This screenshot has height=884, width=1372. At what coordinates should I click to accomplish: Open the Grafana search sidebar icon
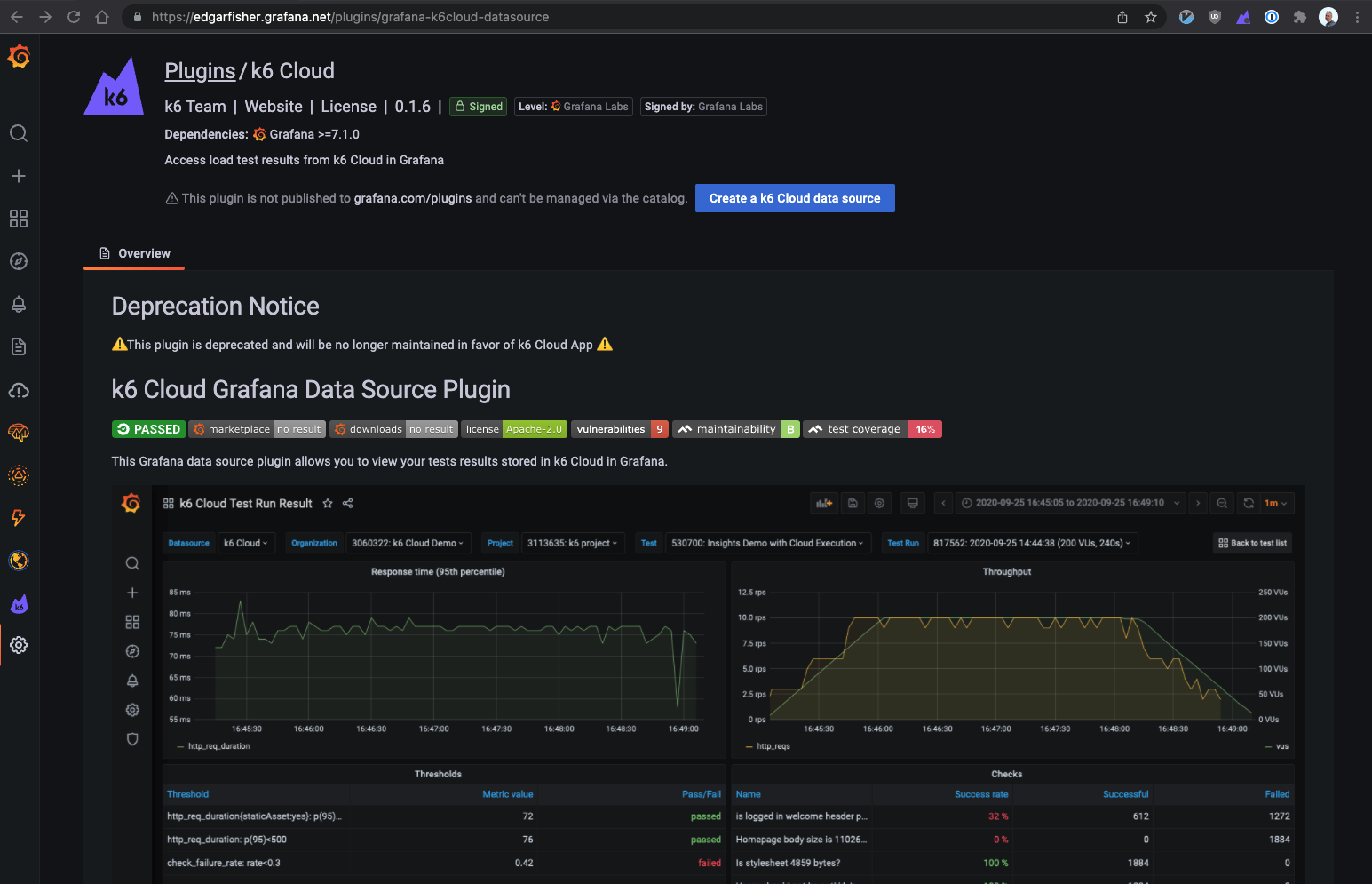pos(19,133)
